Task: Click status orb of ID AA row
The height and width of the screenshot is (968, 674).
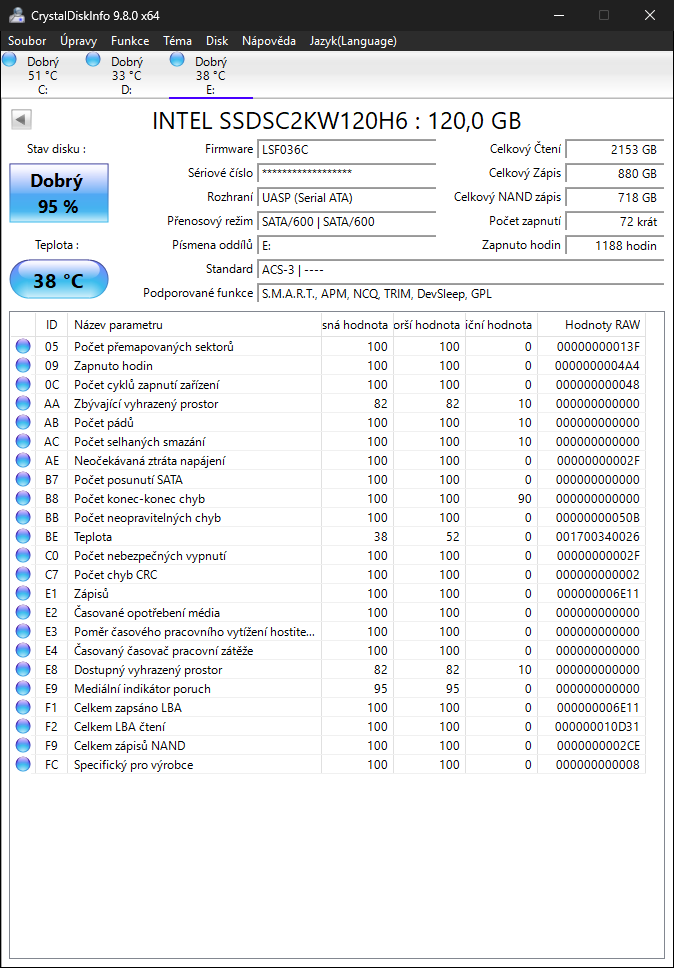Action: click(x=23, y=404)
